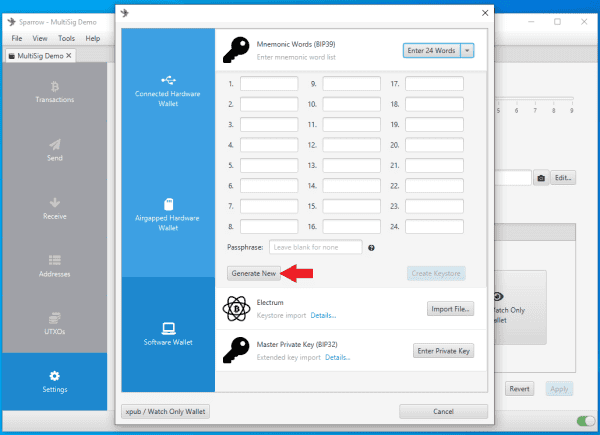This screenshot has width=600, height=435.
Task: Click mnemonic word field 5
Action: pyautogui.click(x=269, y=165)
